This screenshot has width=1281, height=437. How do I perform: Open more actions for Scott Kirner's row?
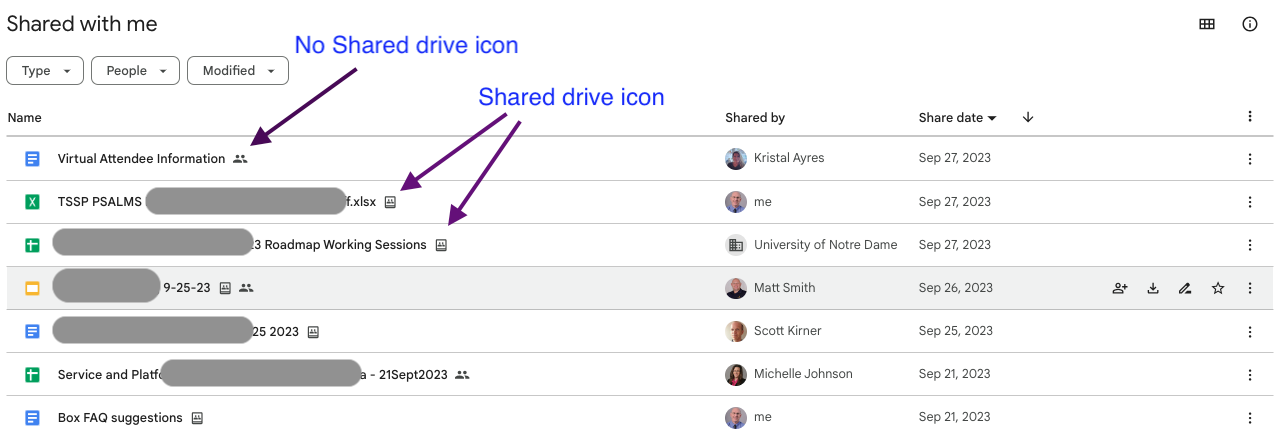point(1250,331)
